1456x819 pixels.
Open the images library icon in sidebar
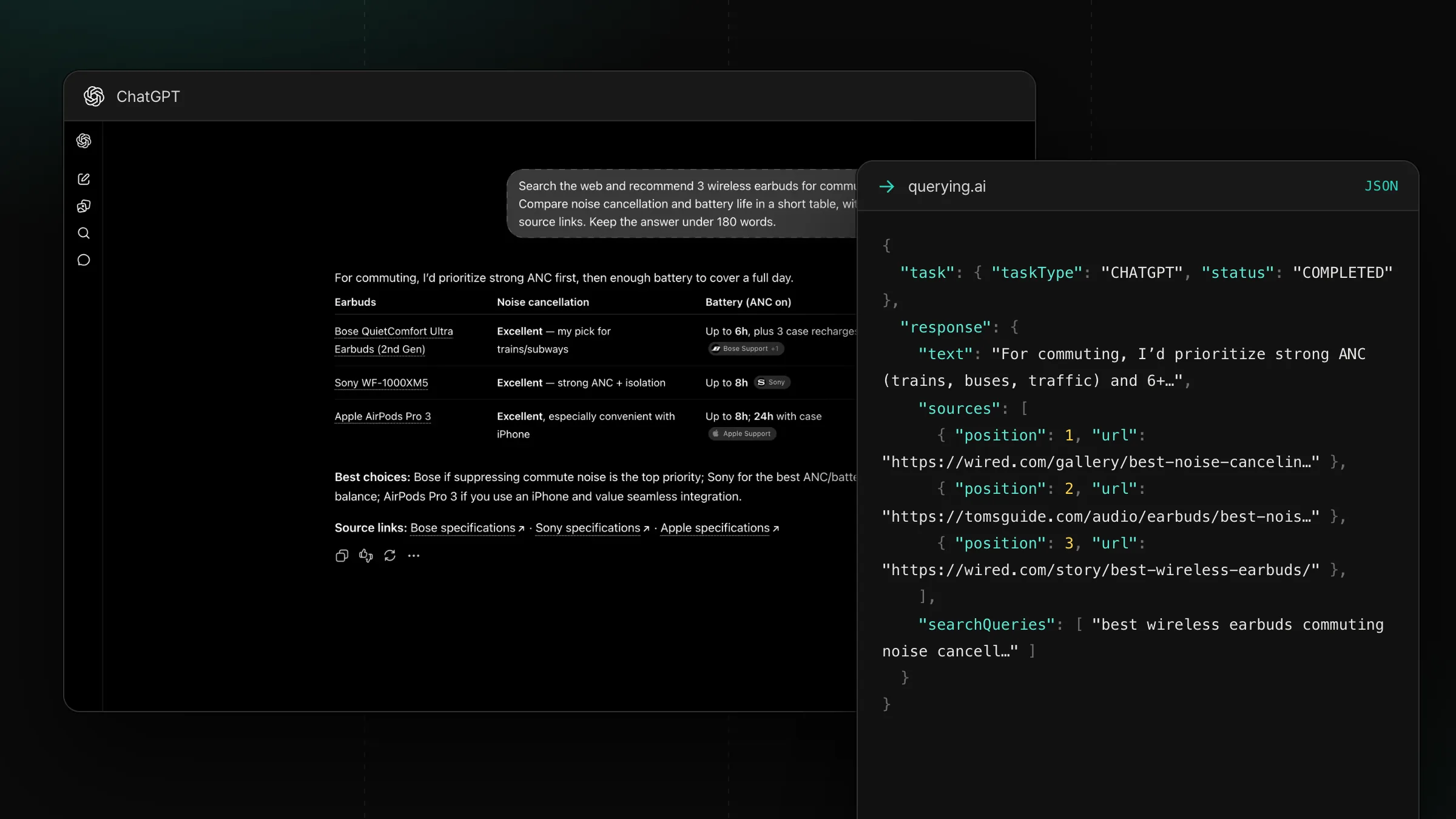tap(84, 206)
